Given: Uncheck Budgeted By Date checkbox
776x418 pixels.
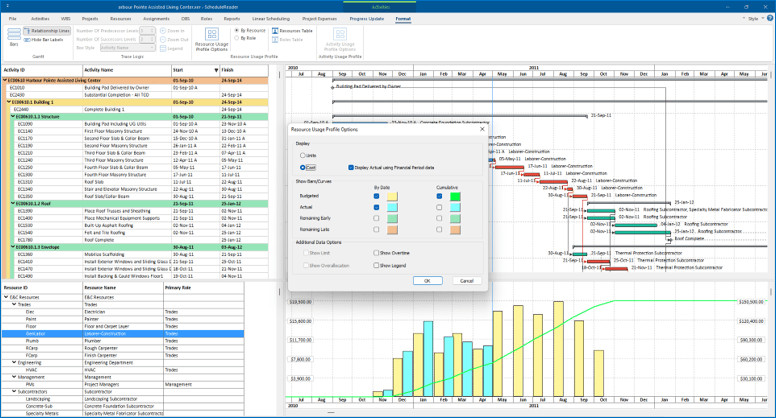Looking at the screenshot, I should (x=376, y=196).
